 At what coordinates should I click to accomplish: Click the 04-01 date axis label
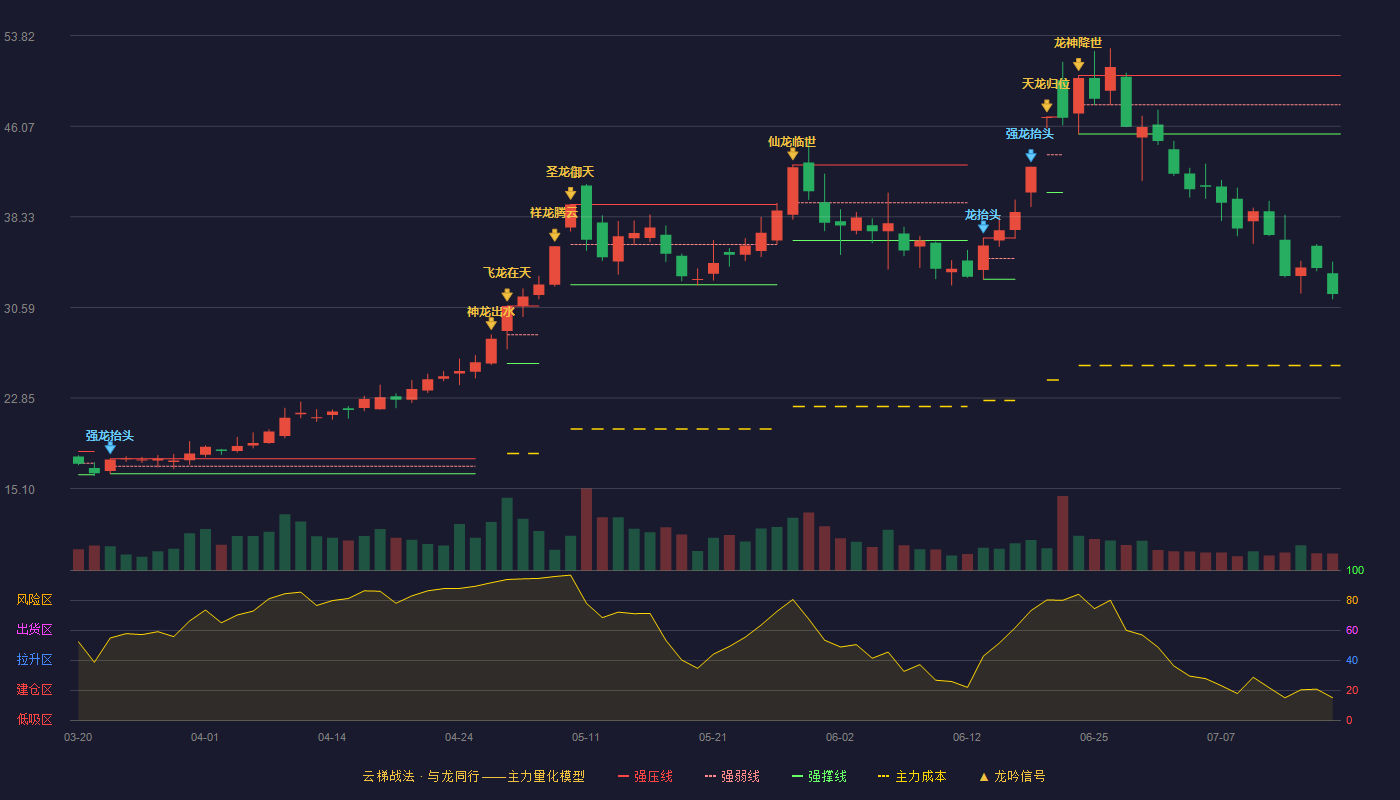click(205, 737)
